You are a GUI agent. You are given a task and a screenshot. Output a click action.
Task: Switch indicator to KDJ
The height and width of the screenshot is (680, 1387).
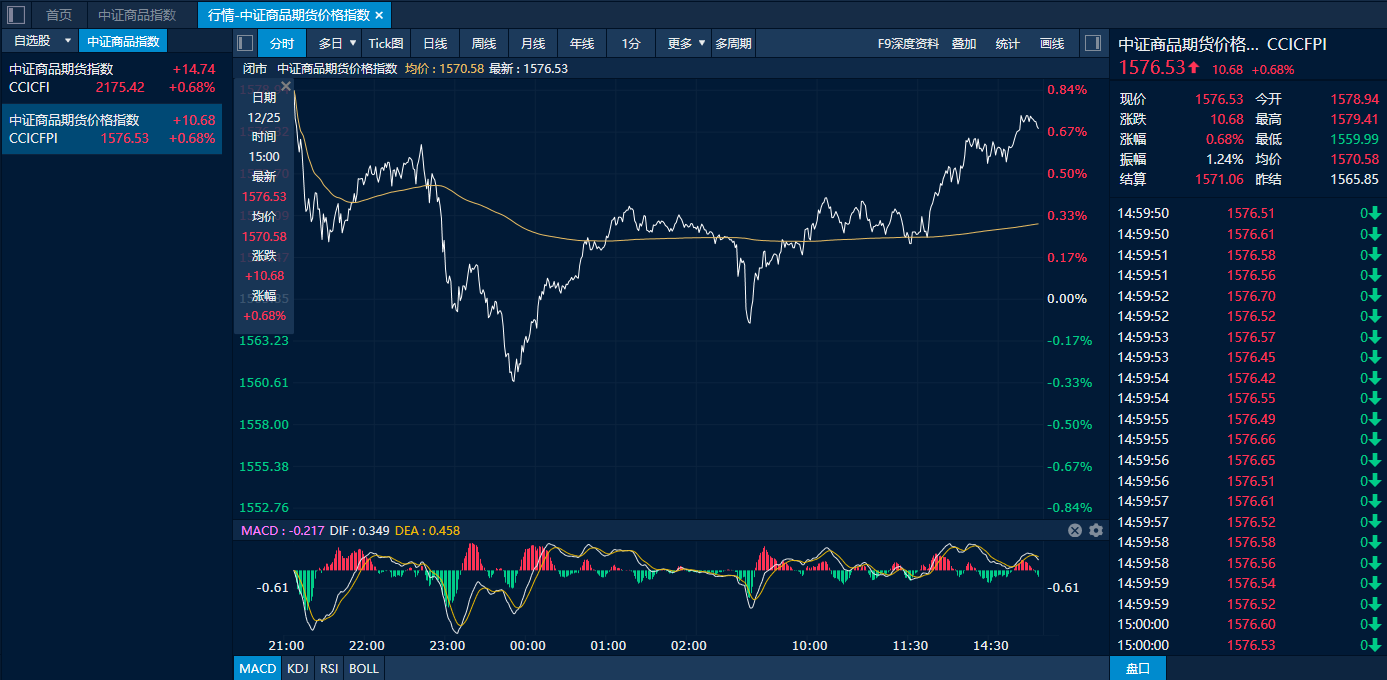coord(297,668)
